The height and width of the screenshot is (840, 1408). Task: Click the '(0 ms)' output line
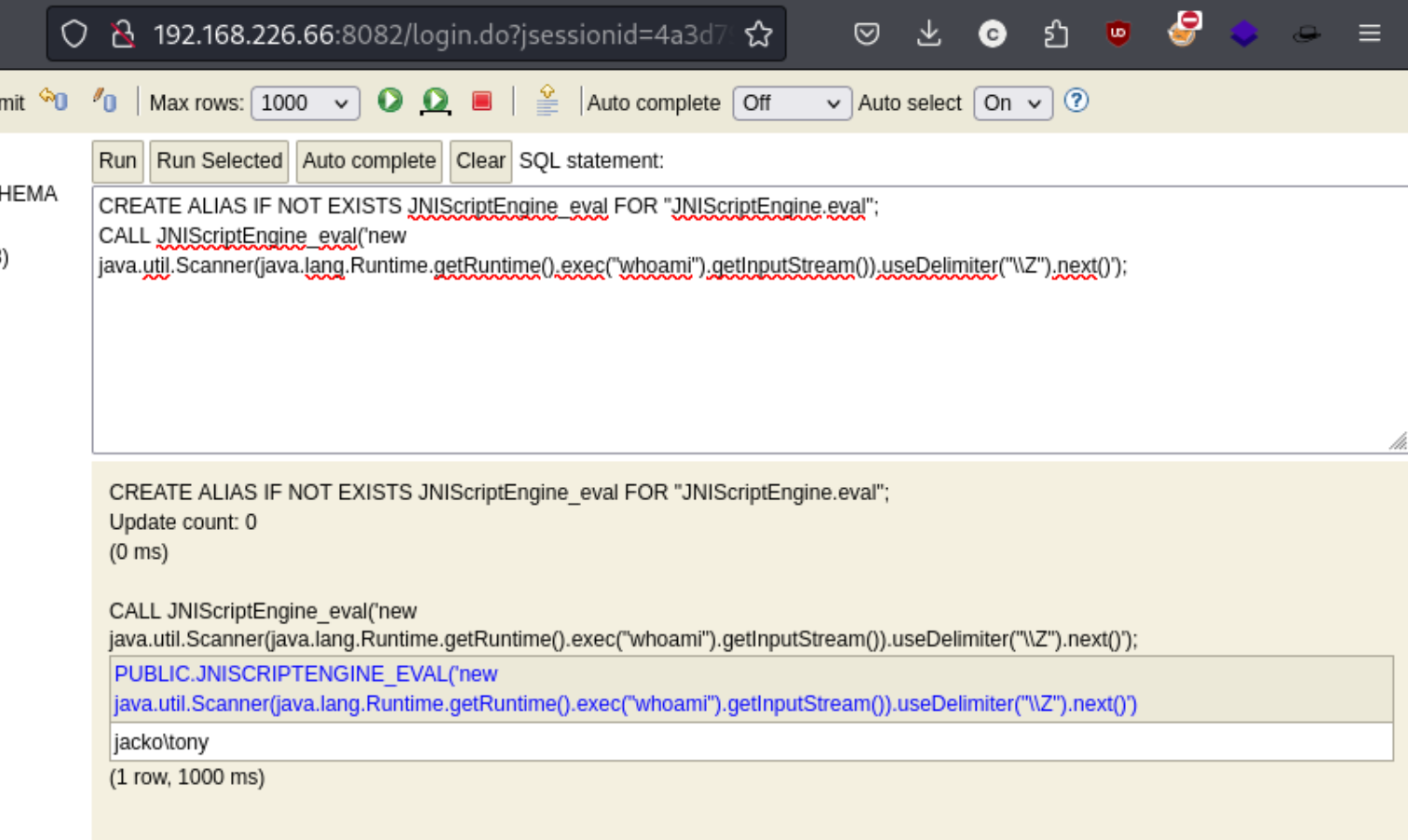coord(139,551)
